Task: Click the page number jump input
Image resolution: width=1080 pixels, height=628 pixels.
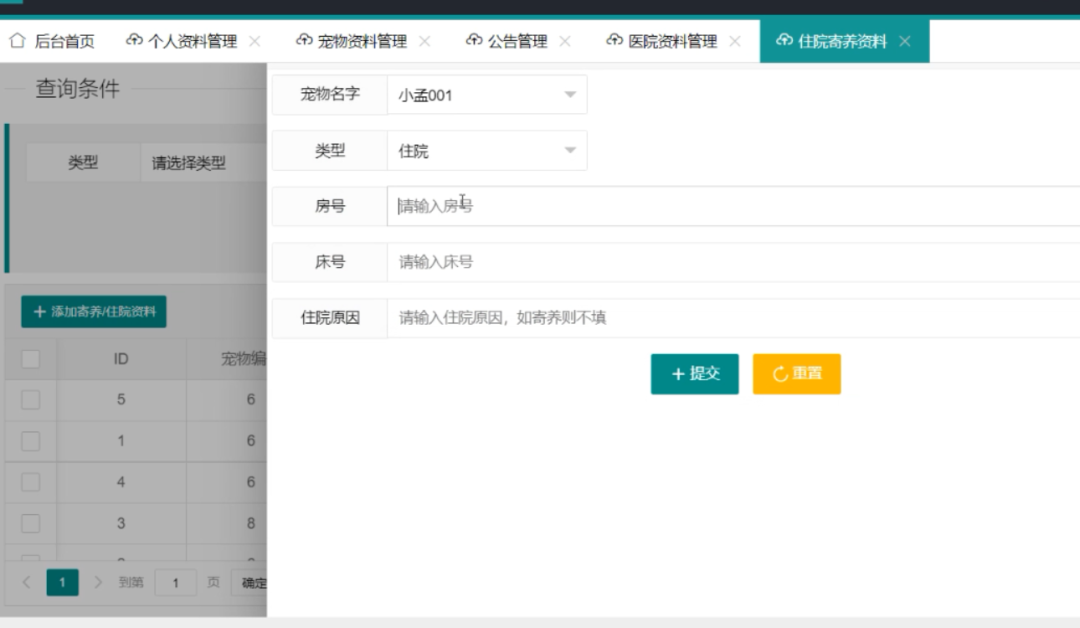Action: (176, 583)
